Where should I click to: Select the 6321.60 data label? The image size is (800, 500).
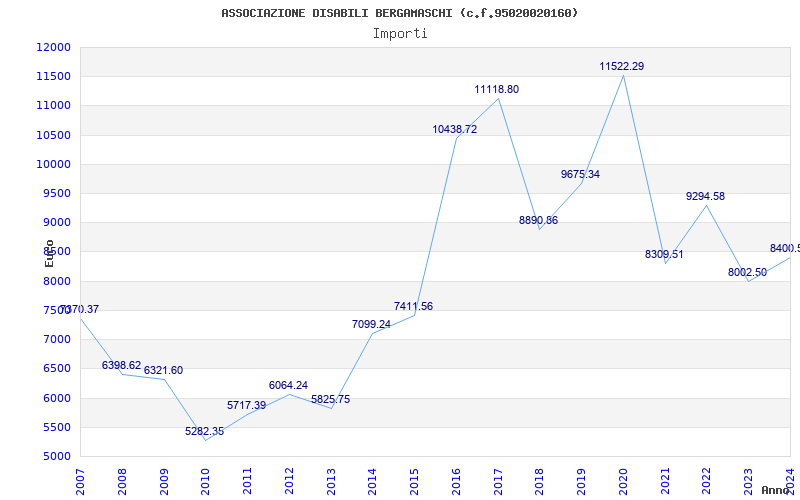point(163,370)
